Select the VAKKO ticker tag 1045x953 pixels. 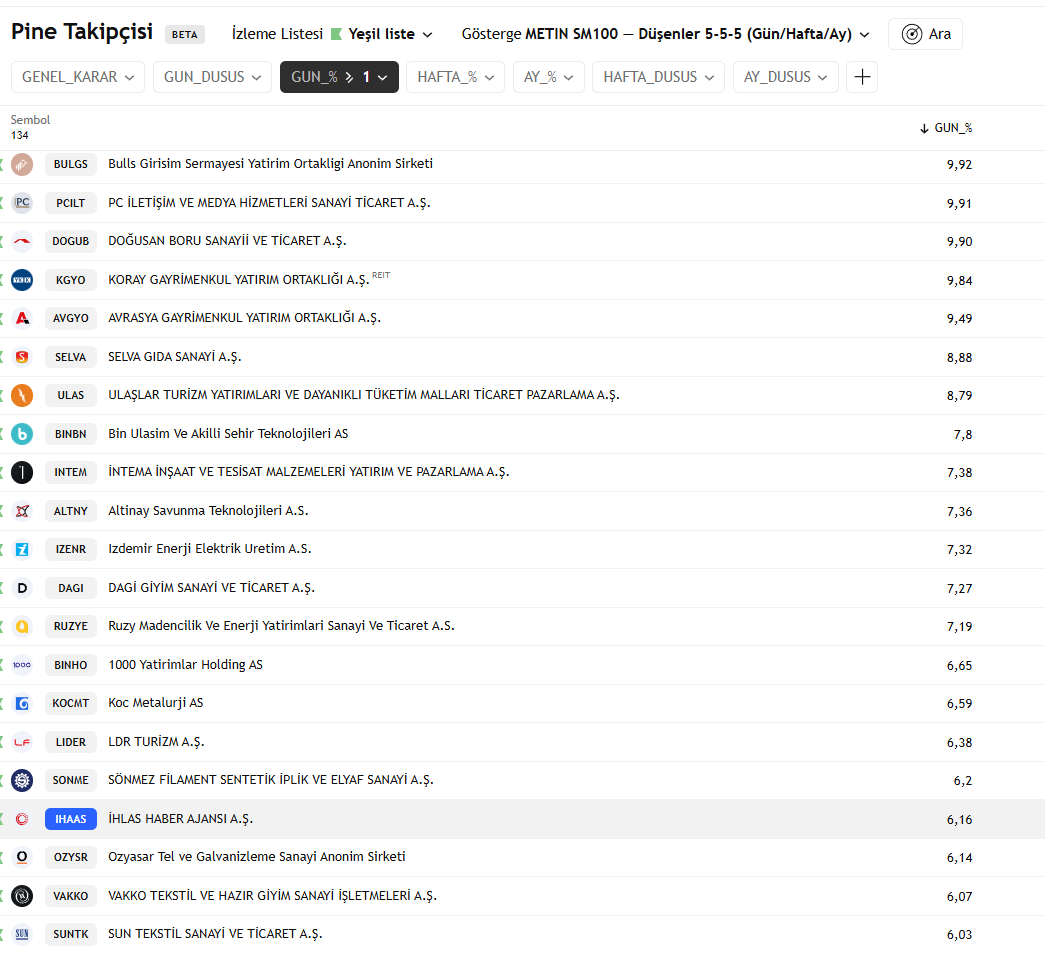pyautogui.click(x=71, y=896)
